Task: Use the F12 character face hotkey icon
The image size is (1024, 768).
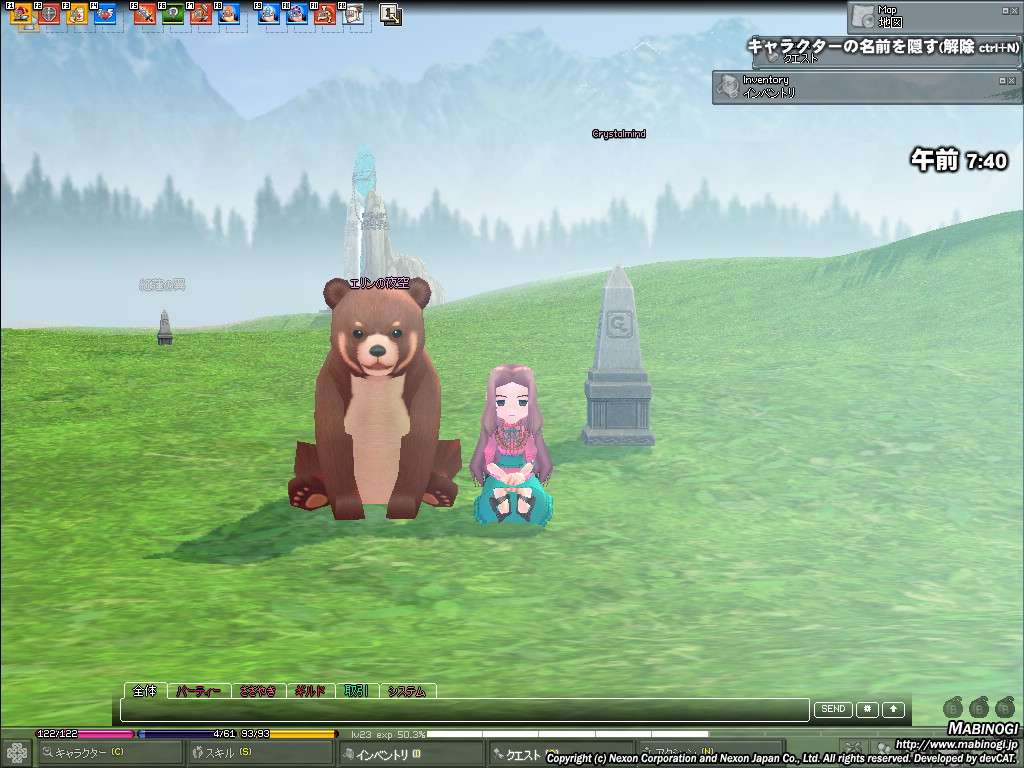Action: (x=353, y=14)
